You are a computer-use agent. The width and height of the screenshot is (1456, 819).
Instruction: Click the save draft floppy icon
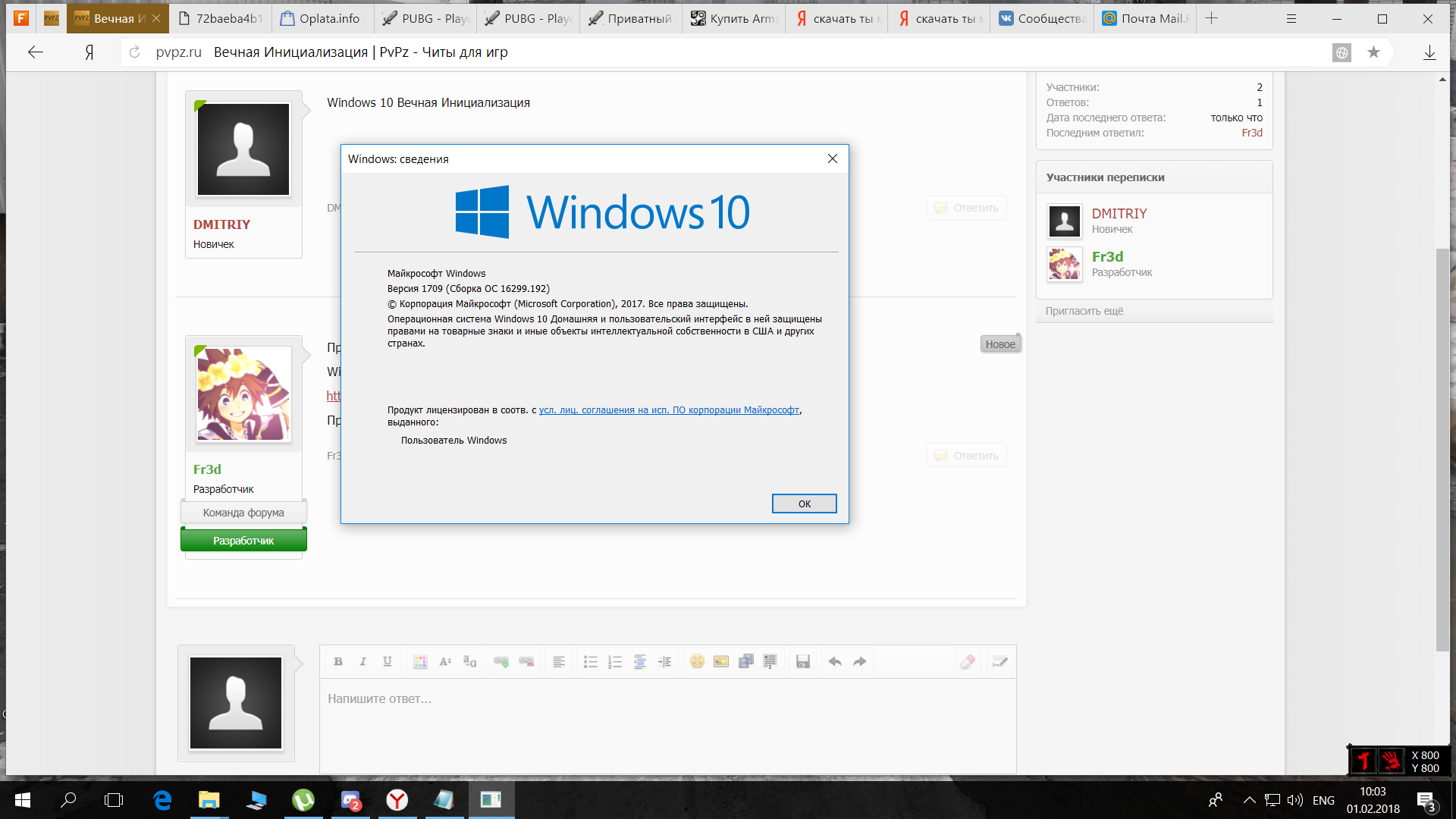(x=803, y=661)
